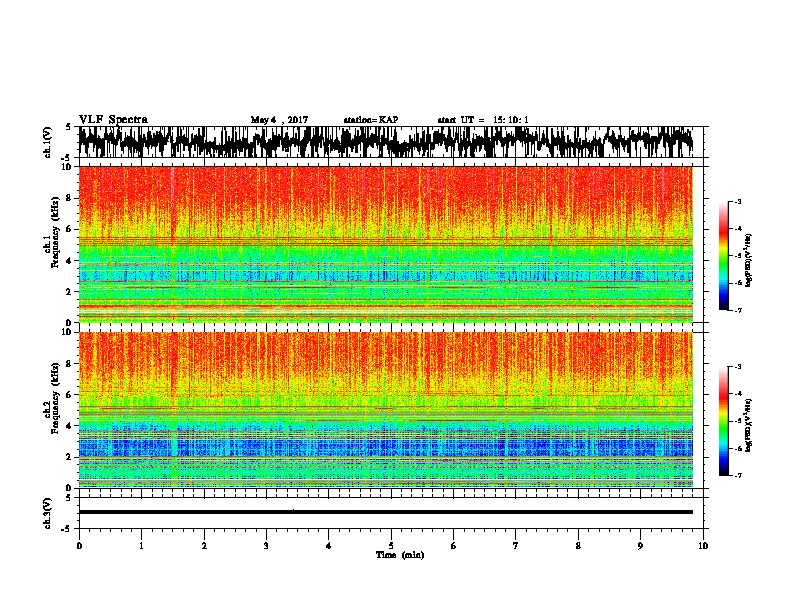Click the 'VLF Spectra' title text

[113, 119]
